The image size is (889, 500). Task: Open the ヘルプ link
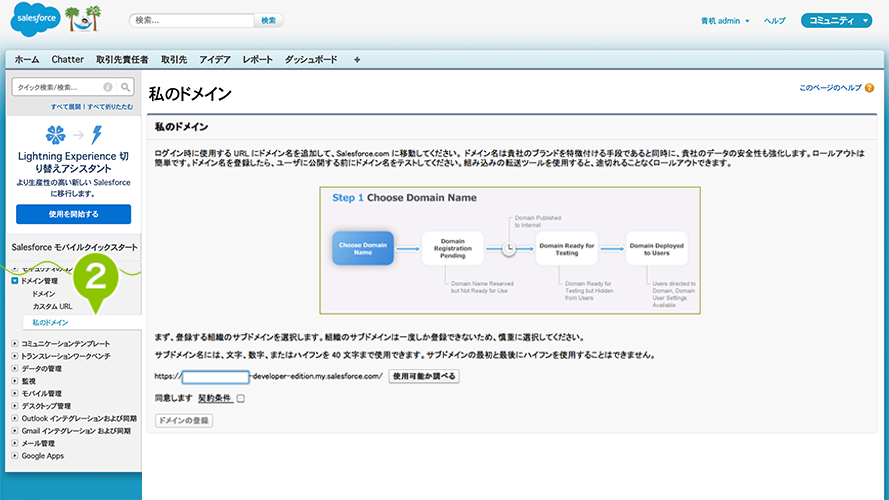click(x=774, y=21)
